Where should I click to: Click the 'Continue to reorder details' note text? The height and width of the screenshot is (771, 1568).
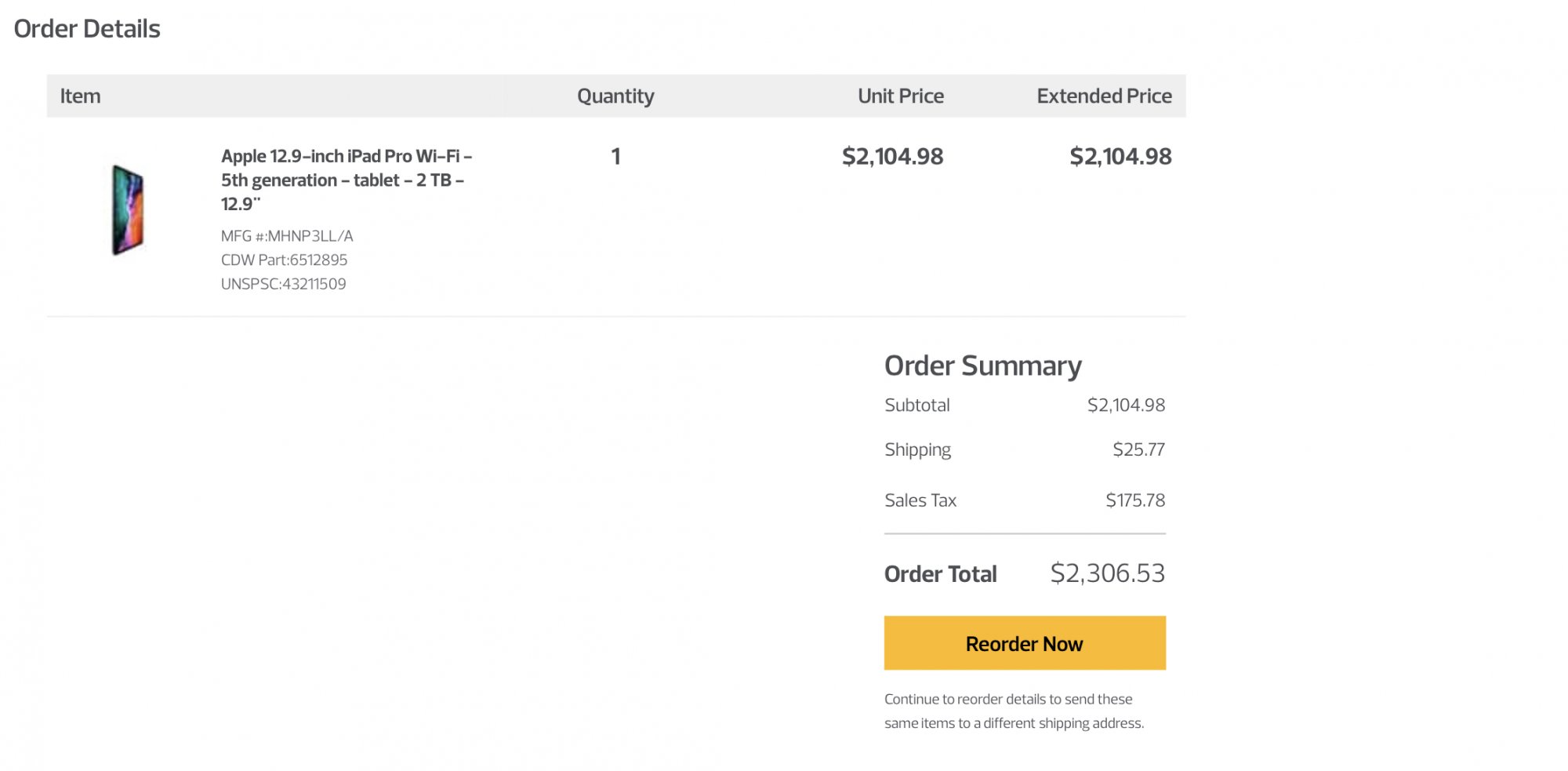(x=1014, y=711)
